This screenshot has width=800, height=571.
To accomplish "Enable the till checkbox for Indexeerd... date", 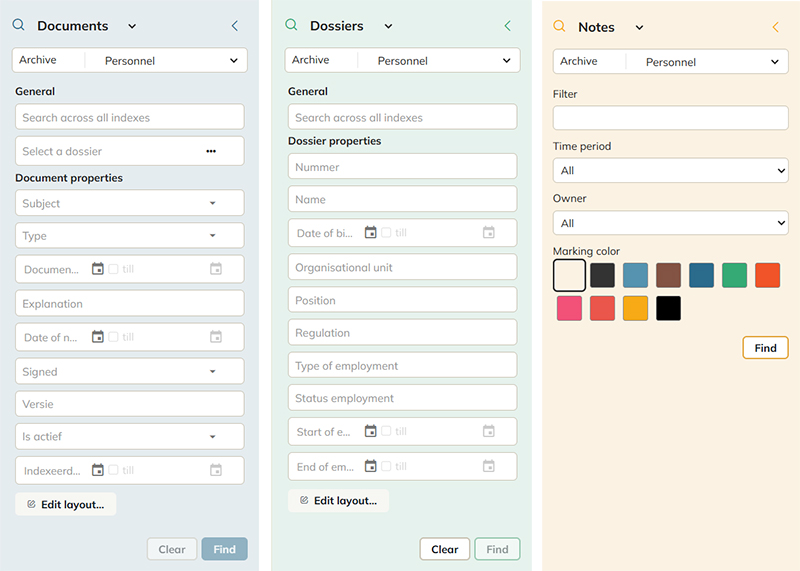I will click(113, 470).
